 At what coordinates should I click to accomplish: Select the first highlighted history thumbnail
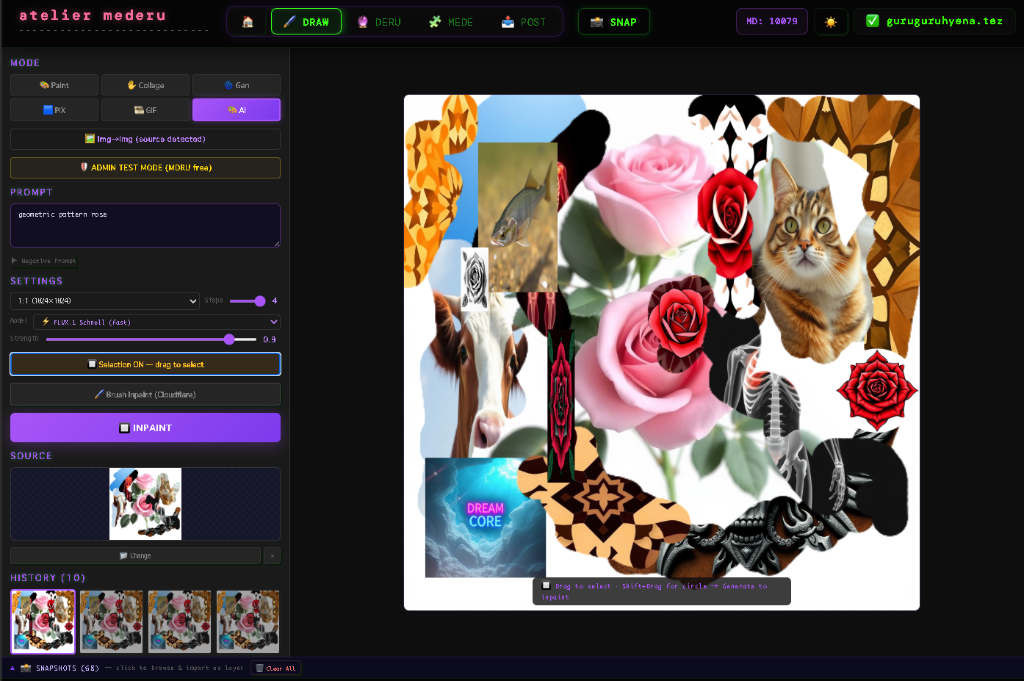[x=43, y=622]
